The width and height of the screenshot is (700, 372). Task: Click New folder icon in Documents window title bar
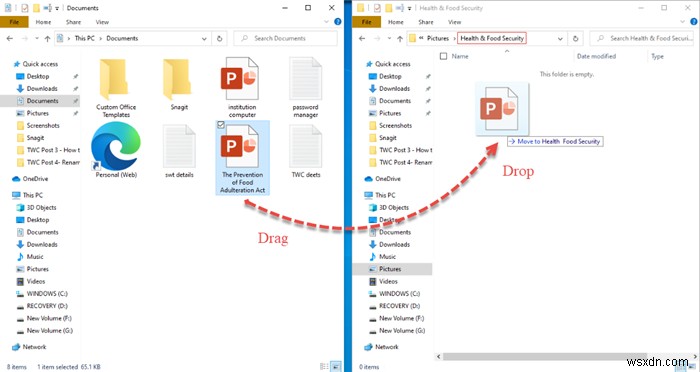click(x=36, y=8)
